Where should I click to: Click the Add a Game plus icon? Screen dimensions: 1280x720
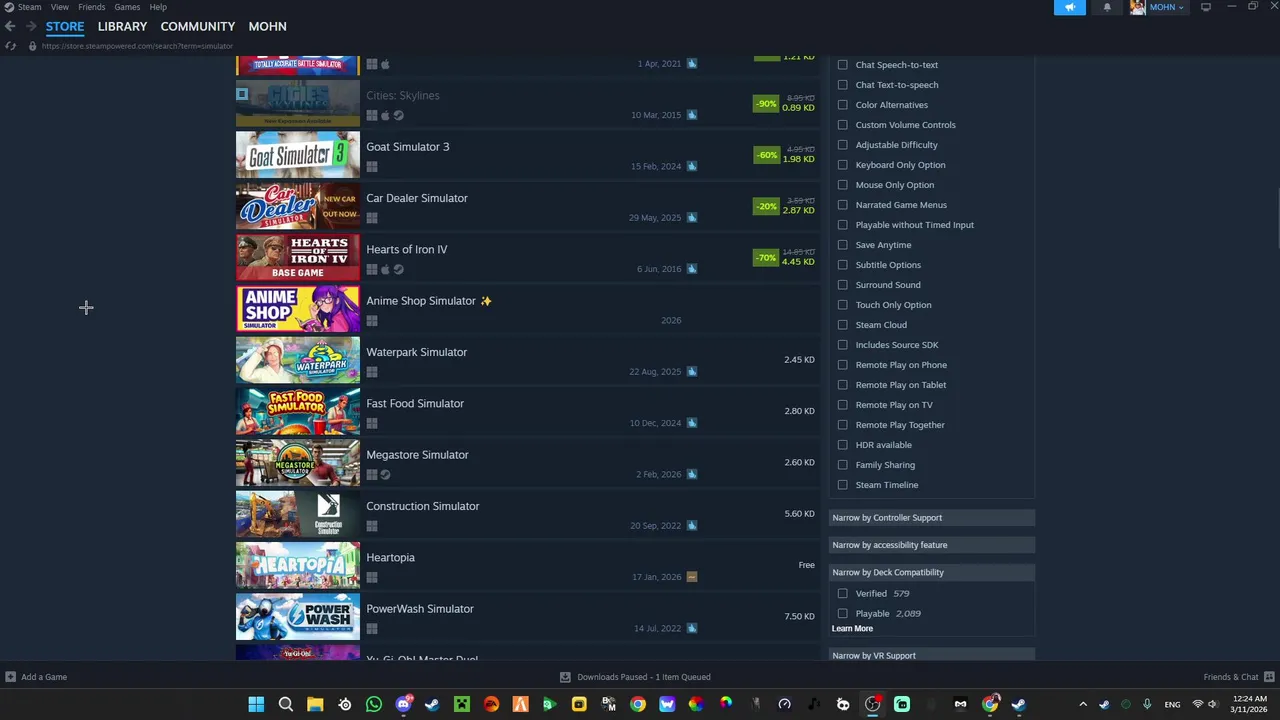pyautogui.click(x=10, y=677)
